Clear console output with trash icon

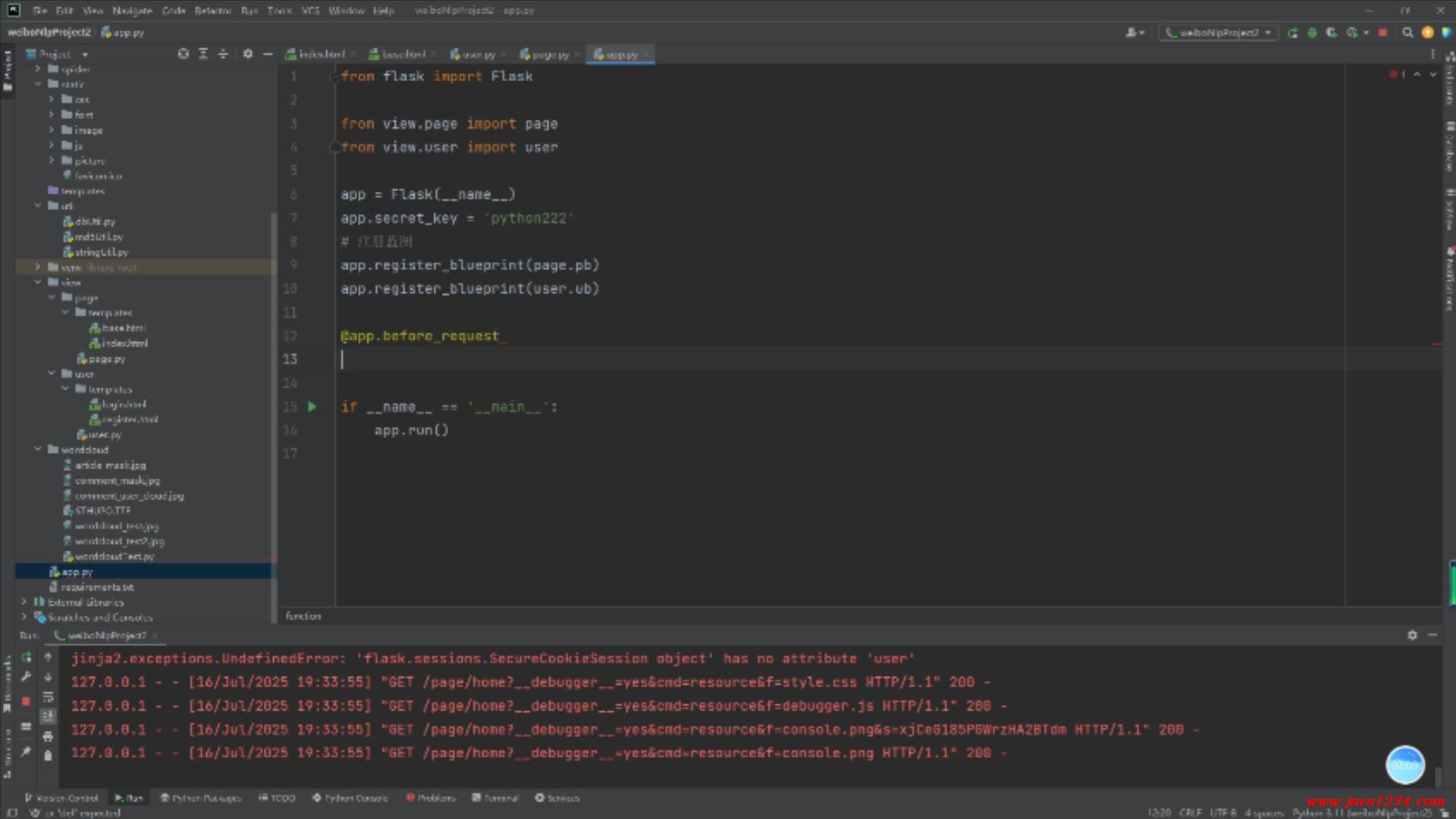point(48,755)
